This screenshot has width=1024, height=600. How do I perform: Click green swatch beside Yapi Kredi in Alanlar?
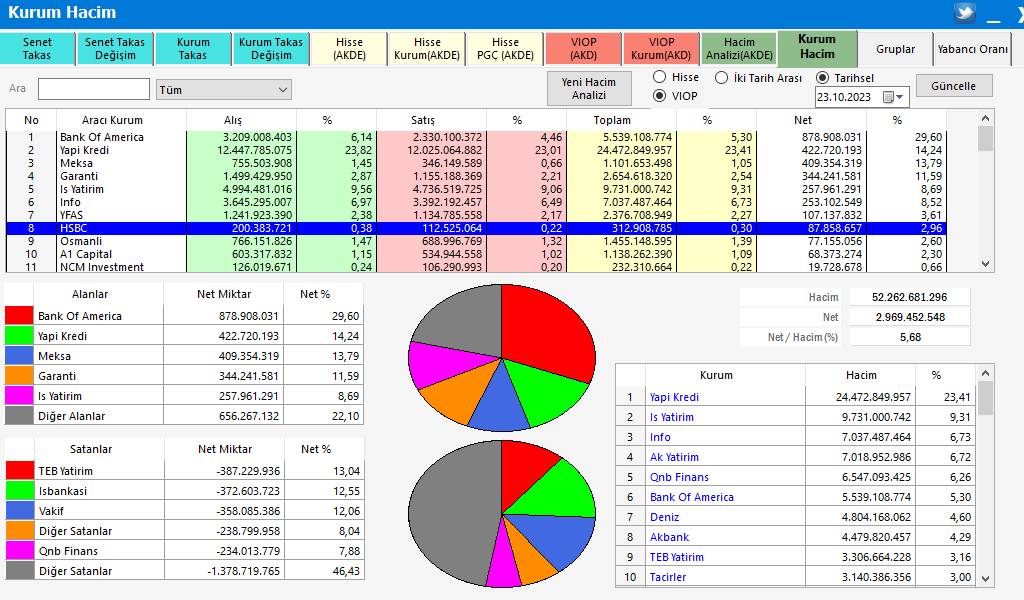[x=19, y=336]
